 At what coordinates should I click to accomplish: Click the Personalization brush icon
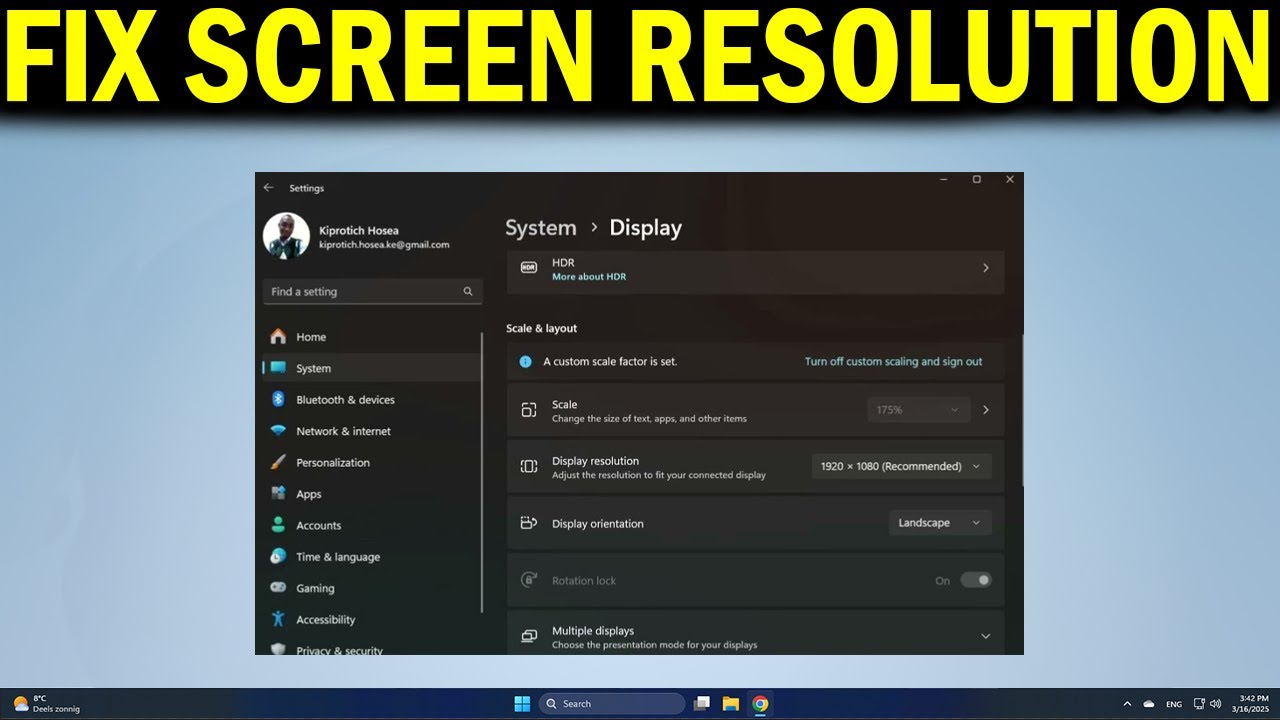[278, 462]
